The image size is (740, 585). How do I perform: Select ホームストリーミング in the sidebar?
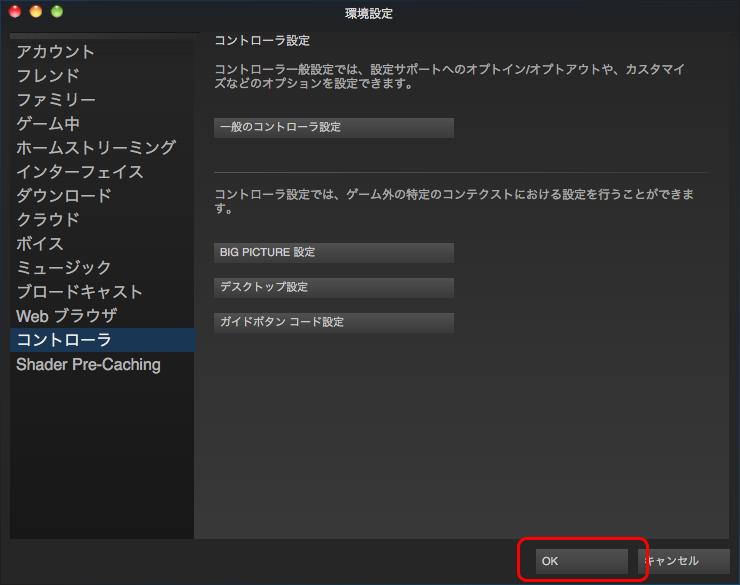point(102,148)
